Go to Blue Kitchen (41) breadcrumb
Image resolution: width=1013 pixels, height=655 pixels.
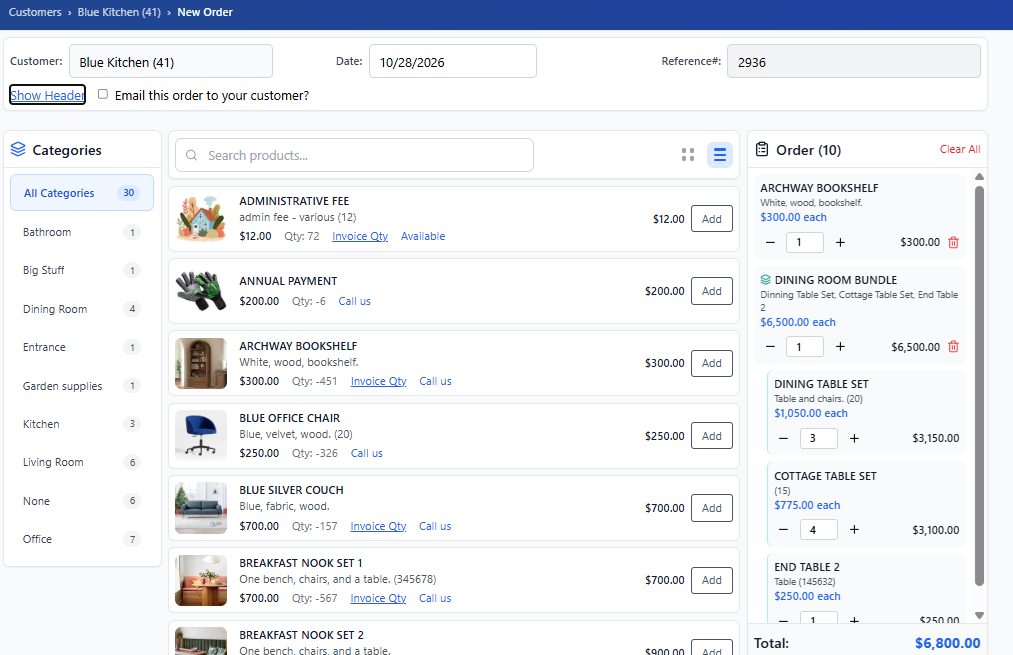click(x=119, y=12)
